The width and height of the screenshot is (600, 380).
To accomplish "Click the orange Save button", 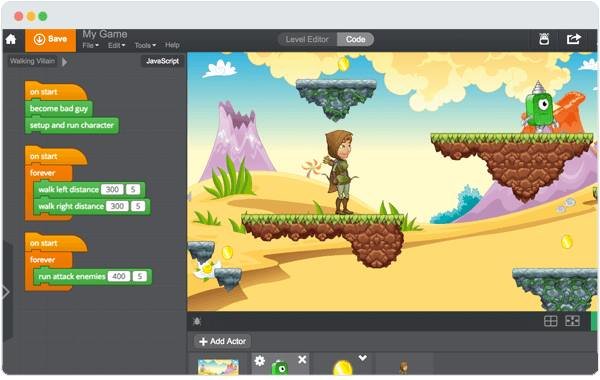I will [51, 40].
